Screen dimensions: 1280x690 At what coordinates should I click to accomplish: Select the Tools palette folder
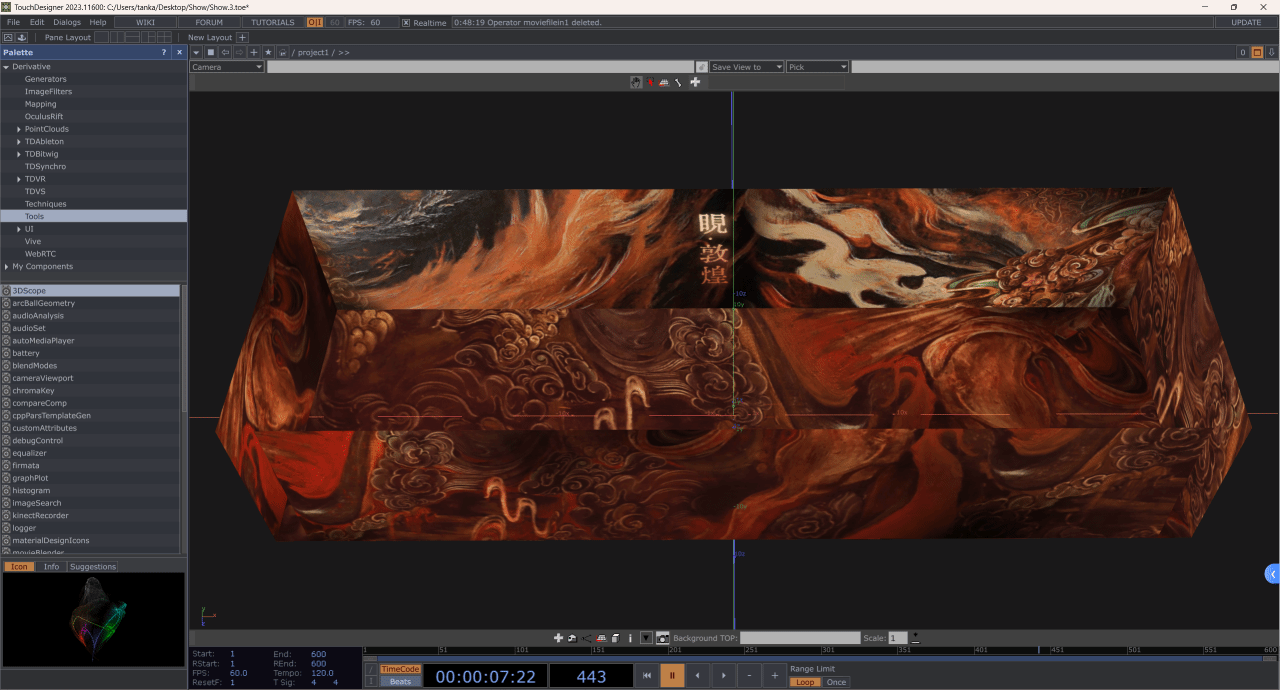click(94, 216)
